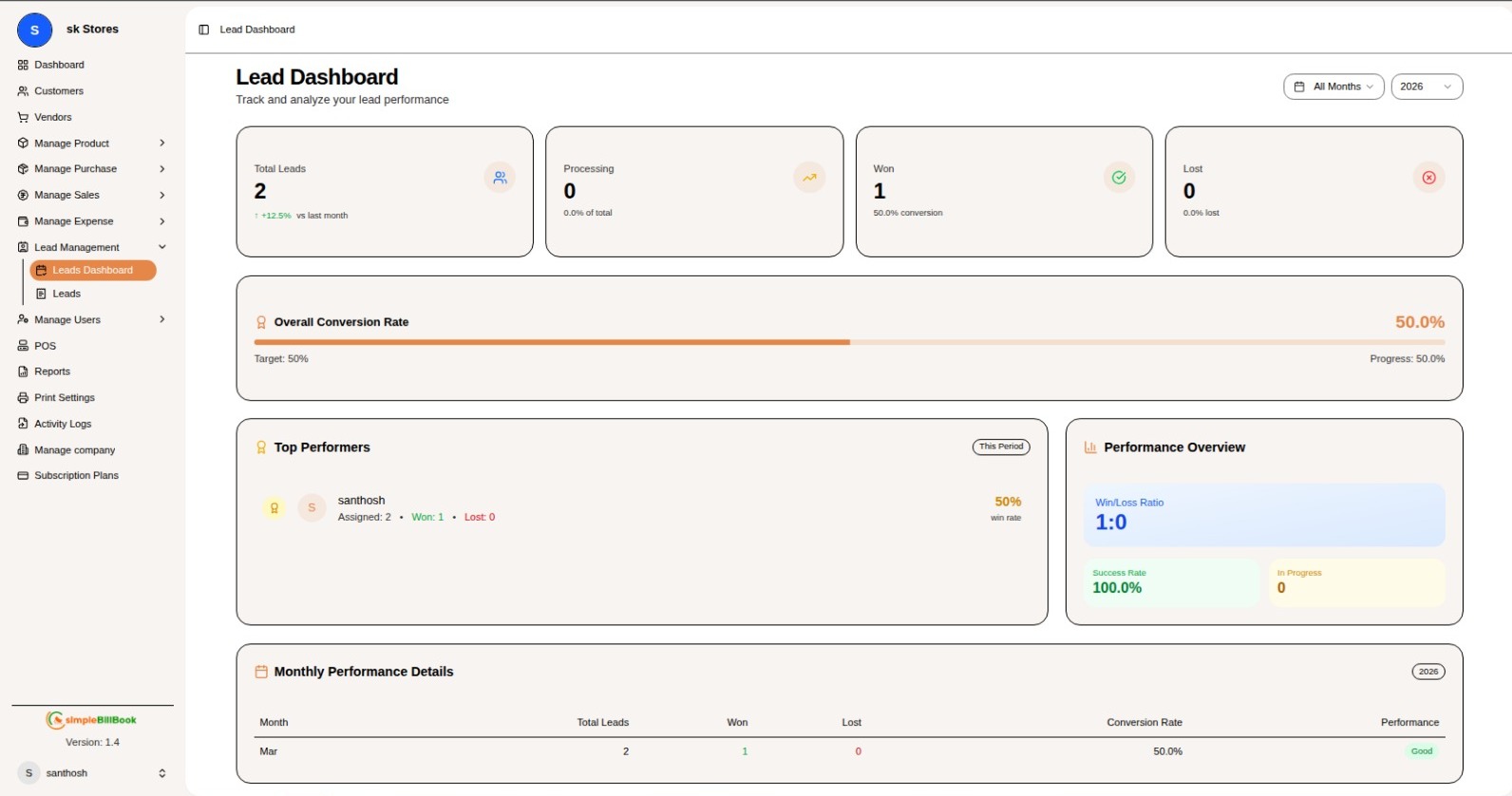Image resolution: width=1512 pixels, height=796 pixels.
Task: Open Subscription Plans page
Action: point(76,476)
